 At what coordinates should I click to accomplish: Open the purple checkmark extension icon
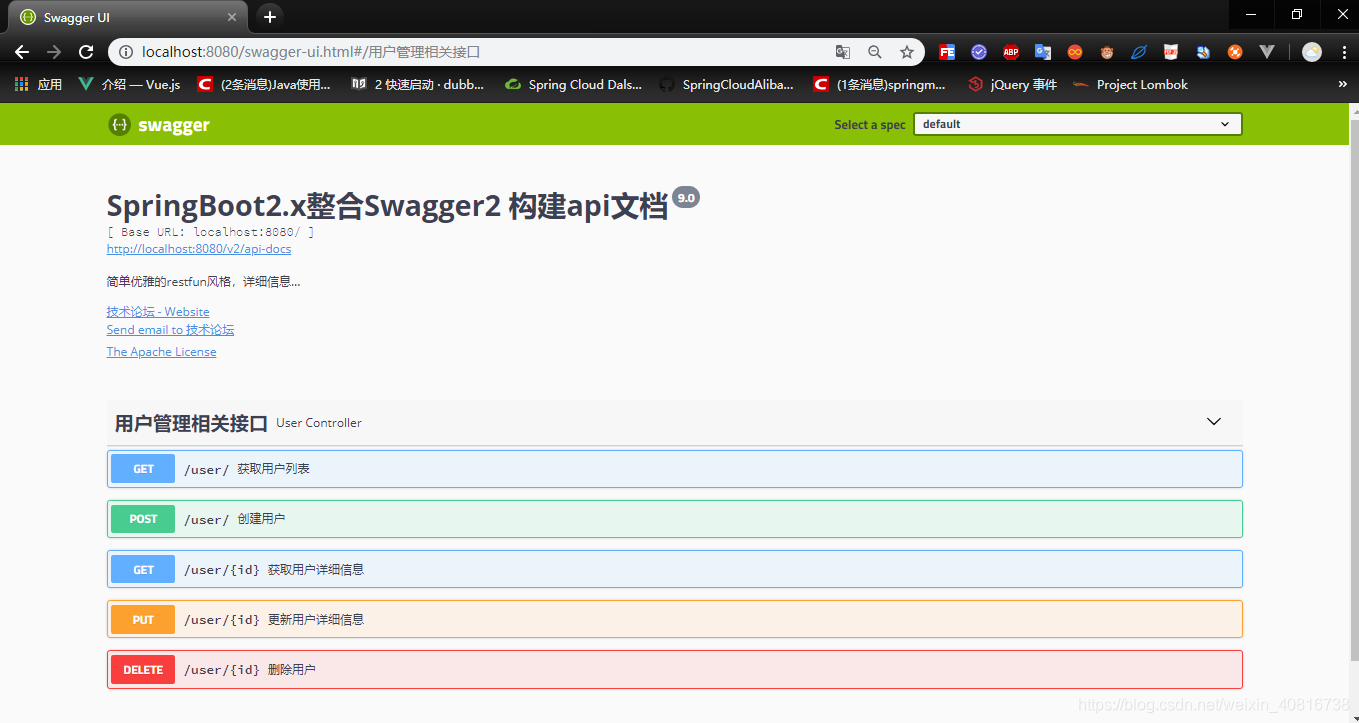979,52
